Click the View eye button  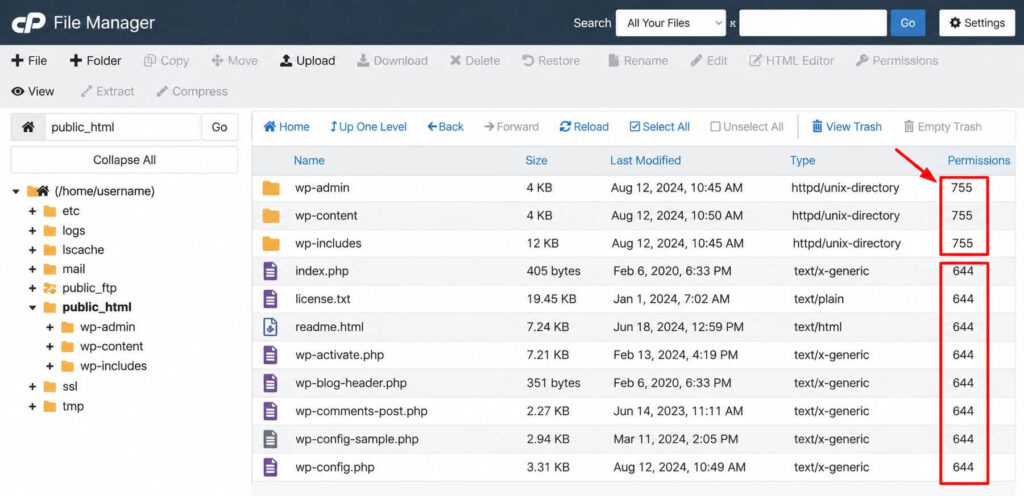point(33,91)
